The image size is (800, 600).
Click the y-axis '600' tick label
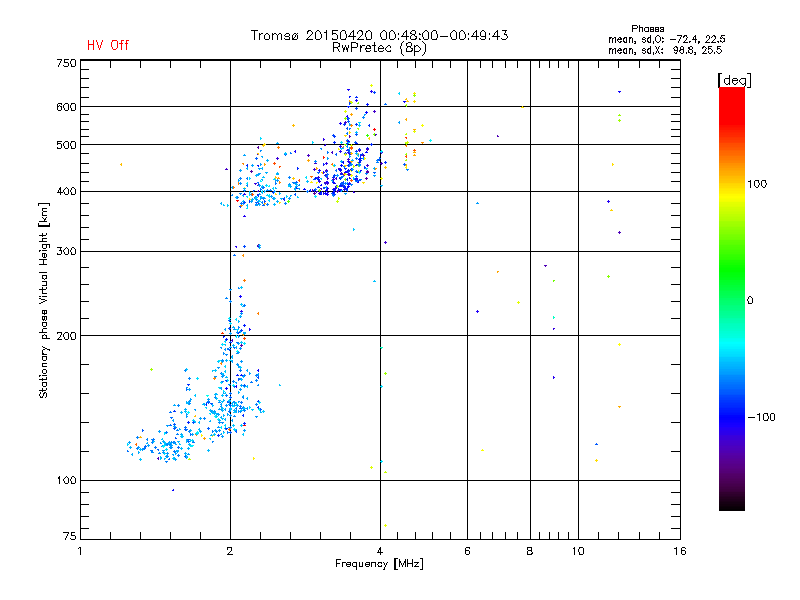click(66, 107)
